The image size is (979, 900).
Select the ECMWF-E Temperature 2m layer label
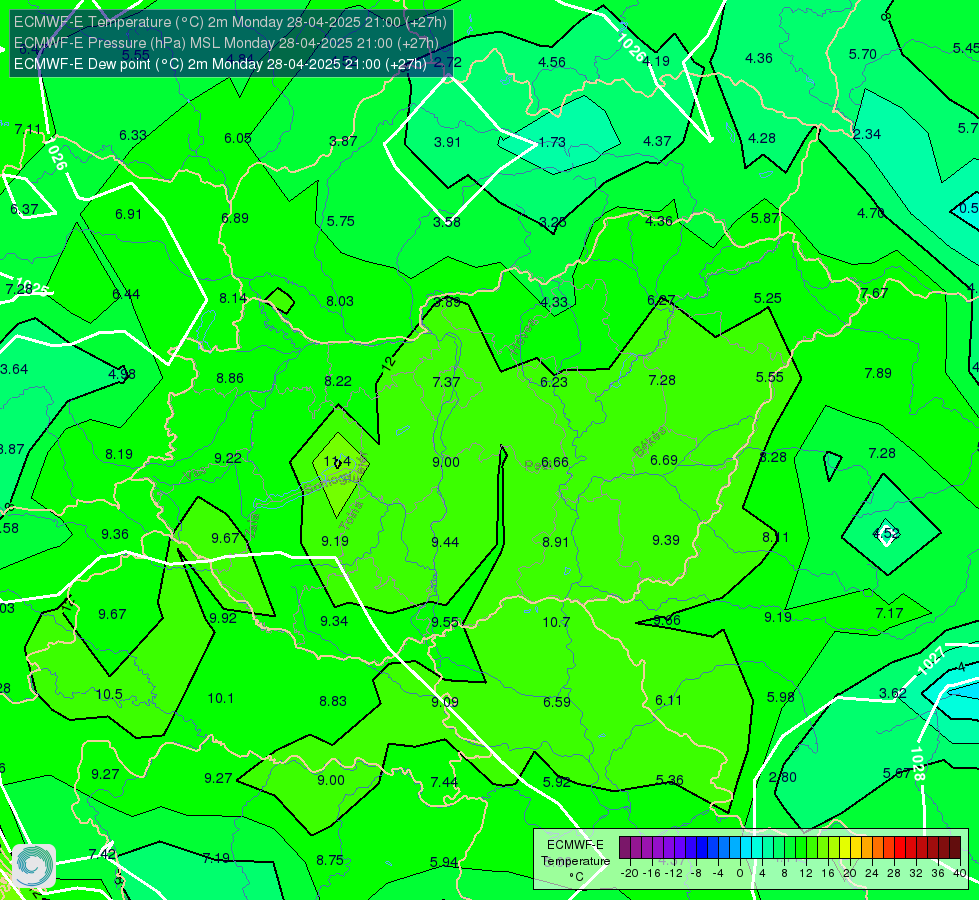pyautogui.click(x=230, y=22)
